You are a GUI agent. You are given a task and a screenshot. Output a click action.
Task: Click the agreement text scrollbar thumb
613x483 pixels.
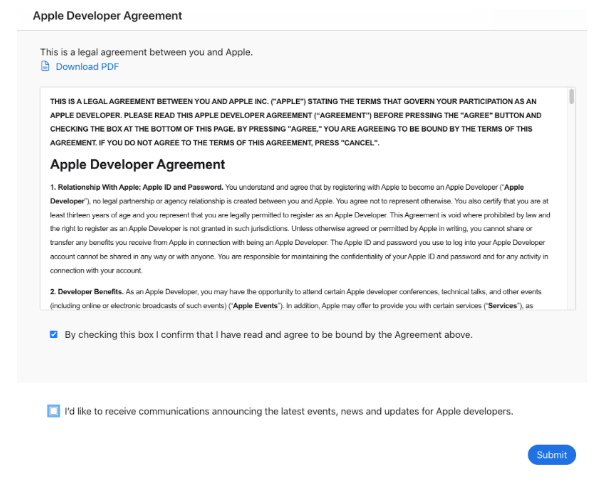click(x=572, y=97)
